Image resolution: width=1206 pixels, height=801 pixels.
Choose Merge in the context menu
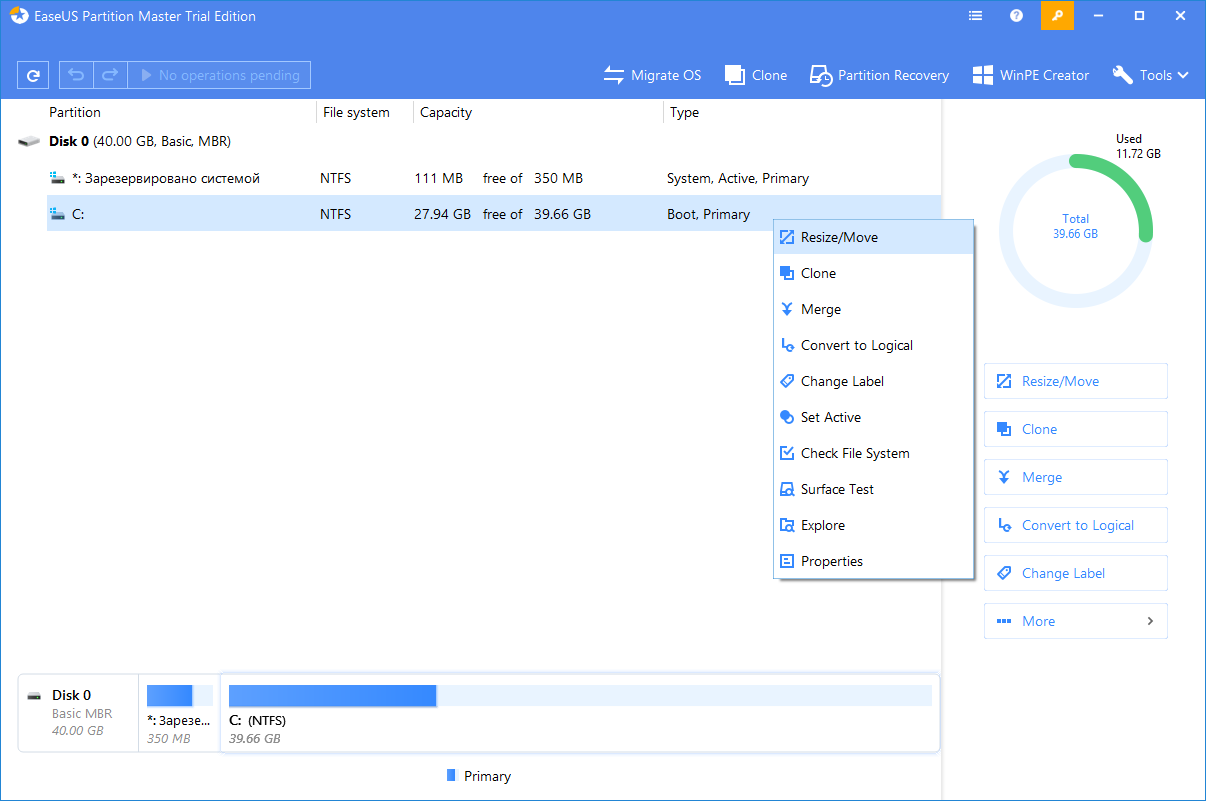pos(874,309)
